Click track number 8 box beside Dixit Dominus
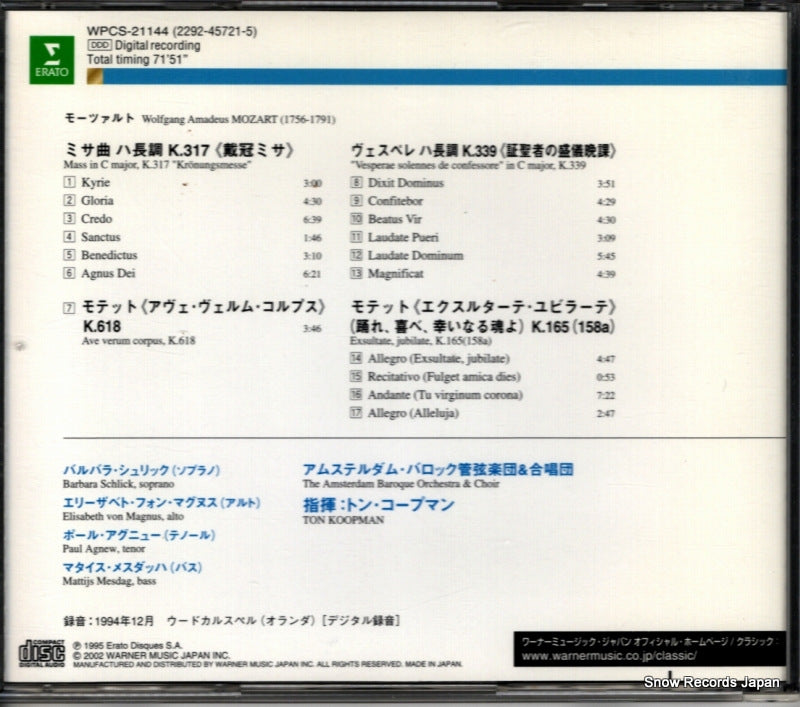The image size is (800, 707). pyautogui.click(x=356, y=183)
